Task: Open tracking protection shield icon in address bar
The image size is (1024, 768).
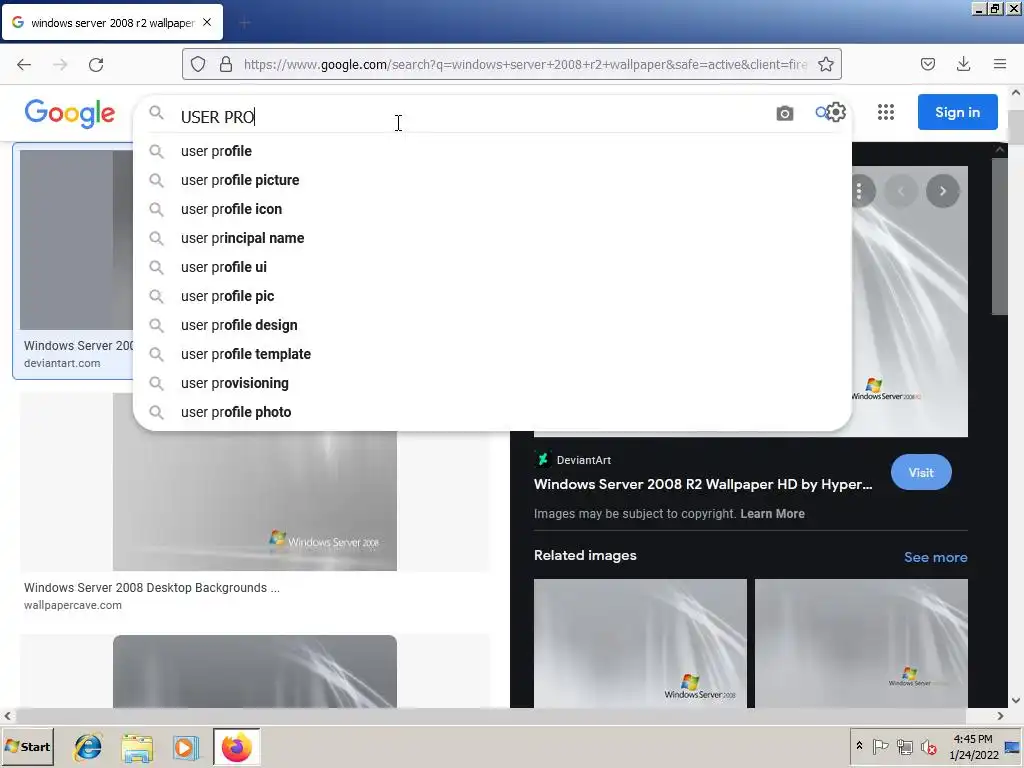Action: click(x=198, y=64)
